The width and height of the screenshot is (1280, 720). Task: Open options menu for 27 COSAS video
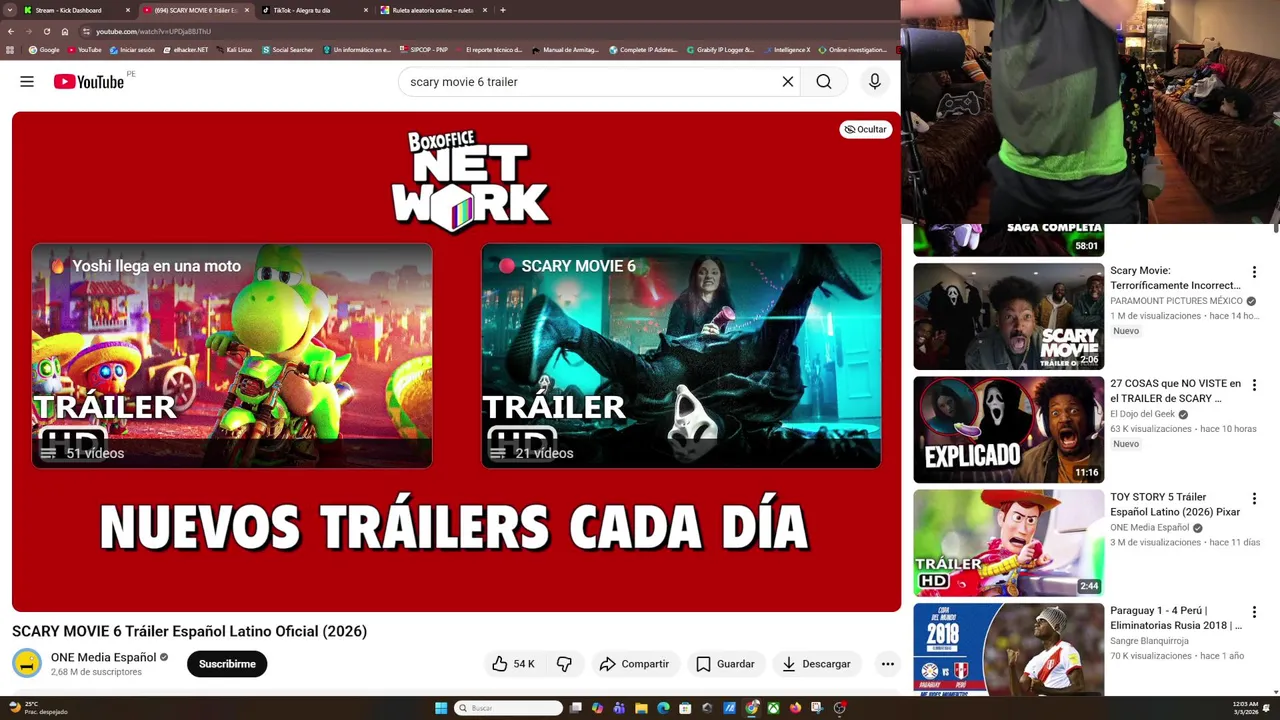tap(1254, 385)
